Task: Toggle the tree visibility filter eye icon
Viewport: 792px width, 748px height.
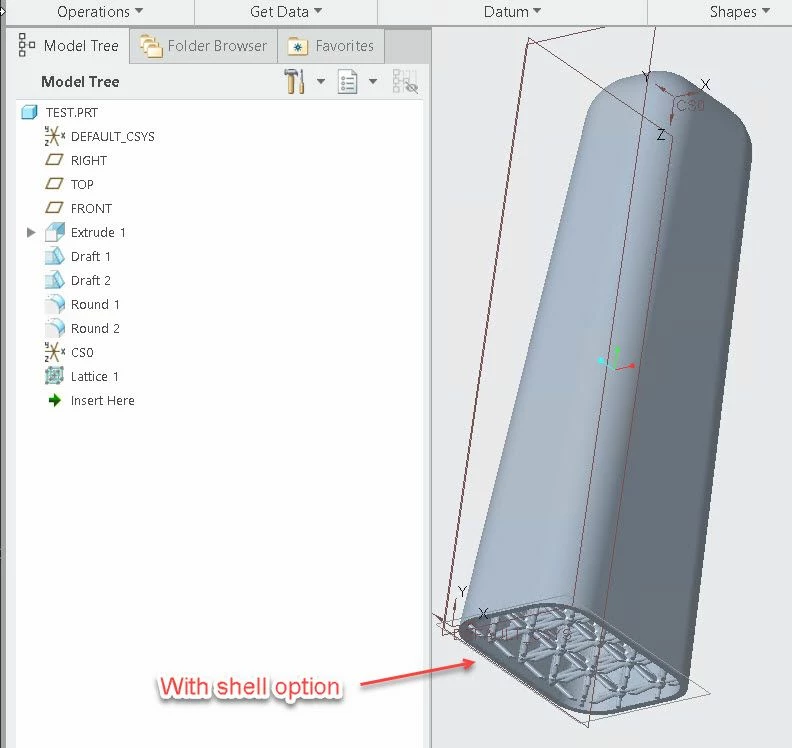Action: [x=405, y=82]
